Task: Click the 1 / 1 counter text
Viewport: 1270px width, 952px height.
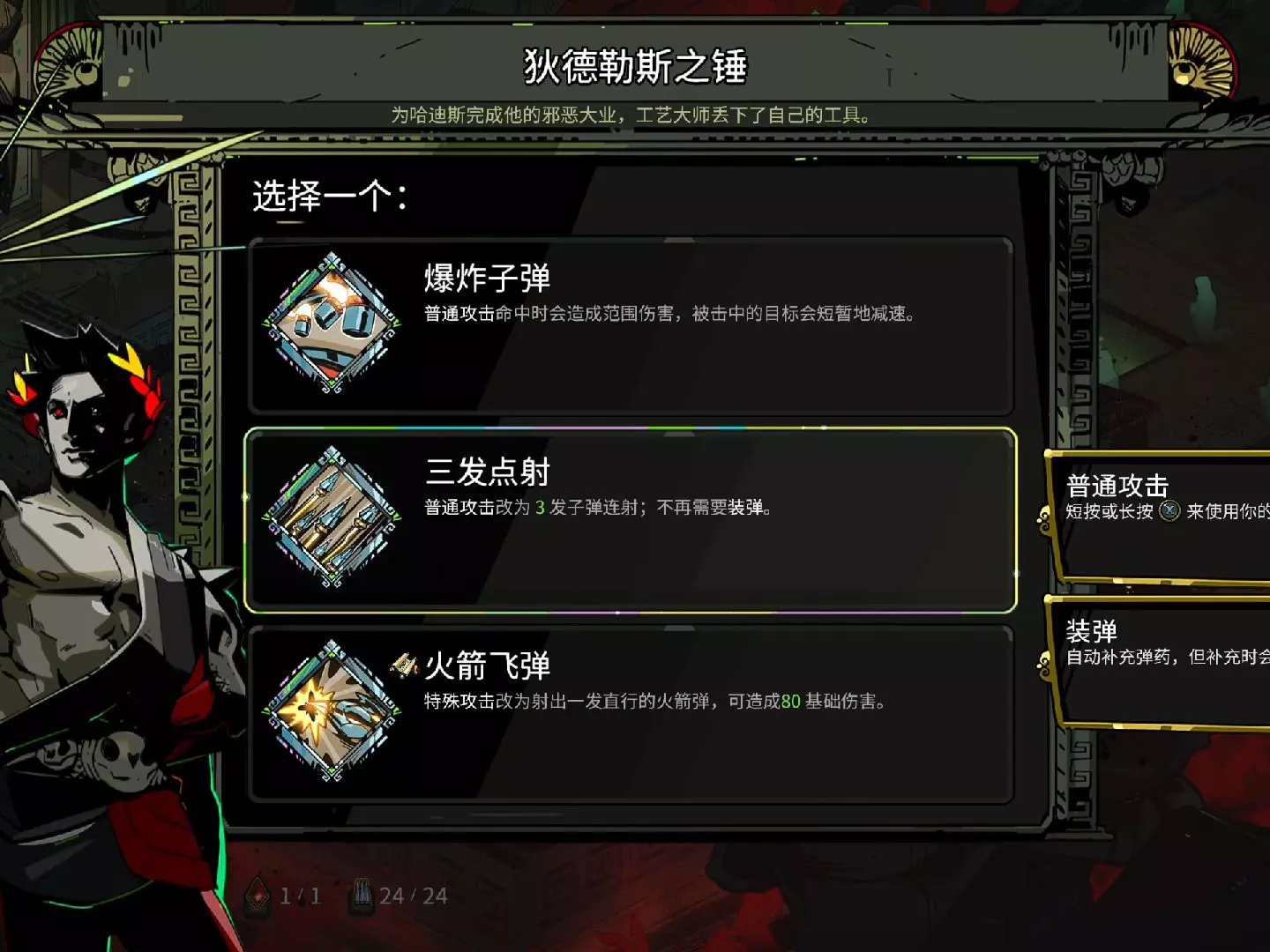Action: coord(301,896)
